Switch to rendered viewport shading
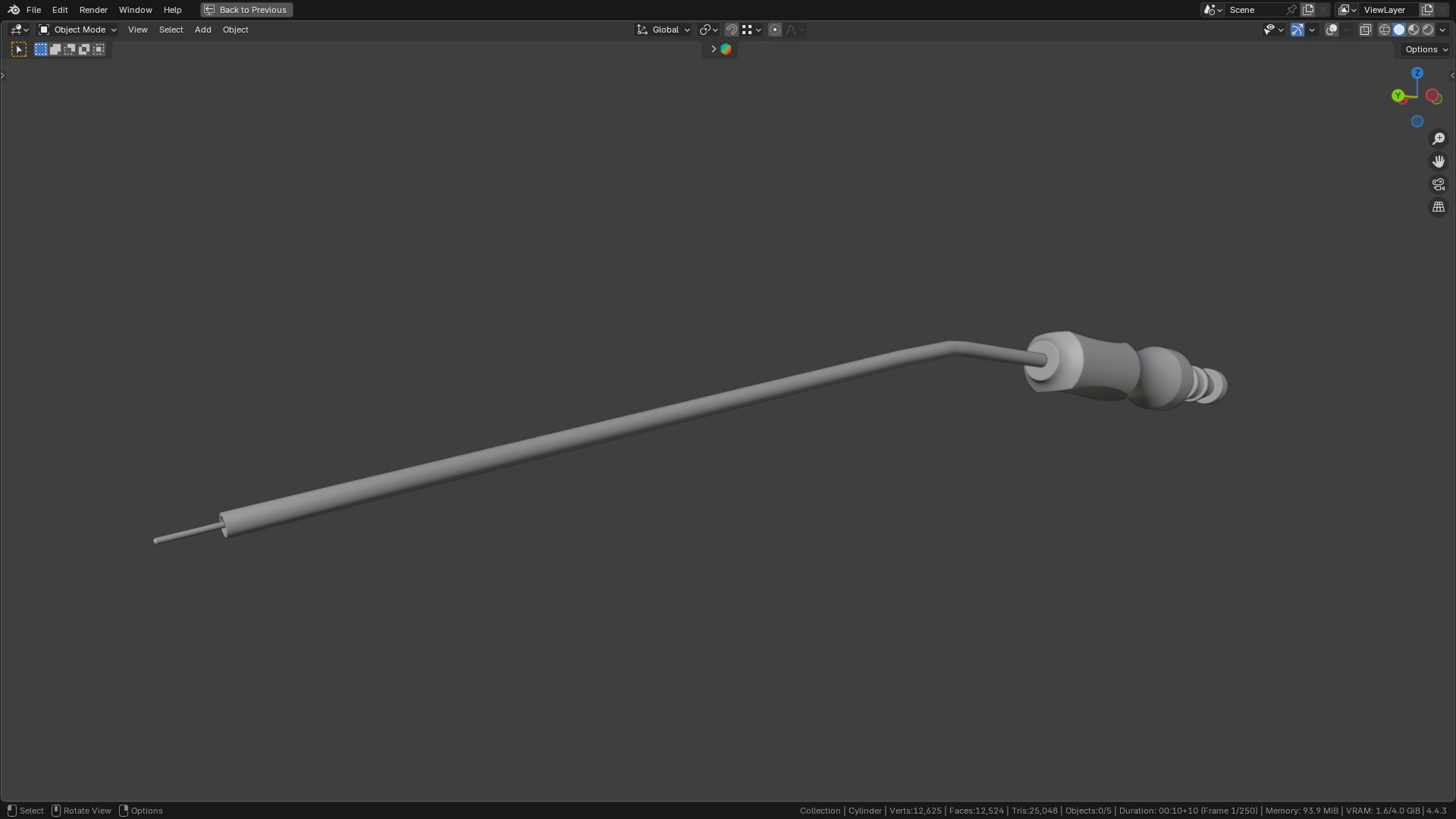Screen dimensions: 1456x819 point(1428,30)
